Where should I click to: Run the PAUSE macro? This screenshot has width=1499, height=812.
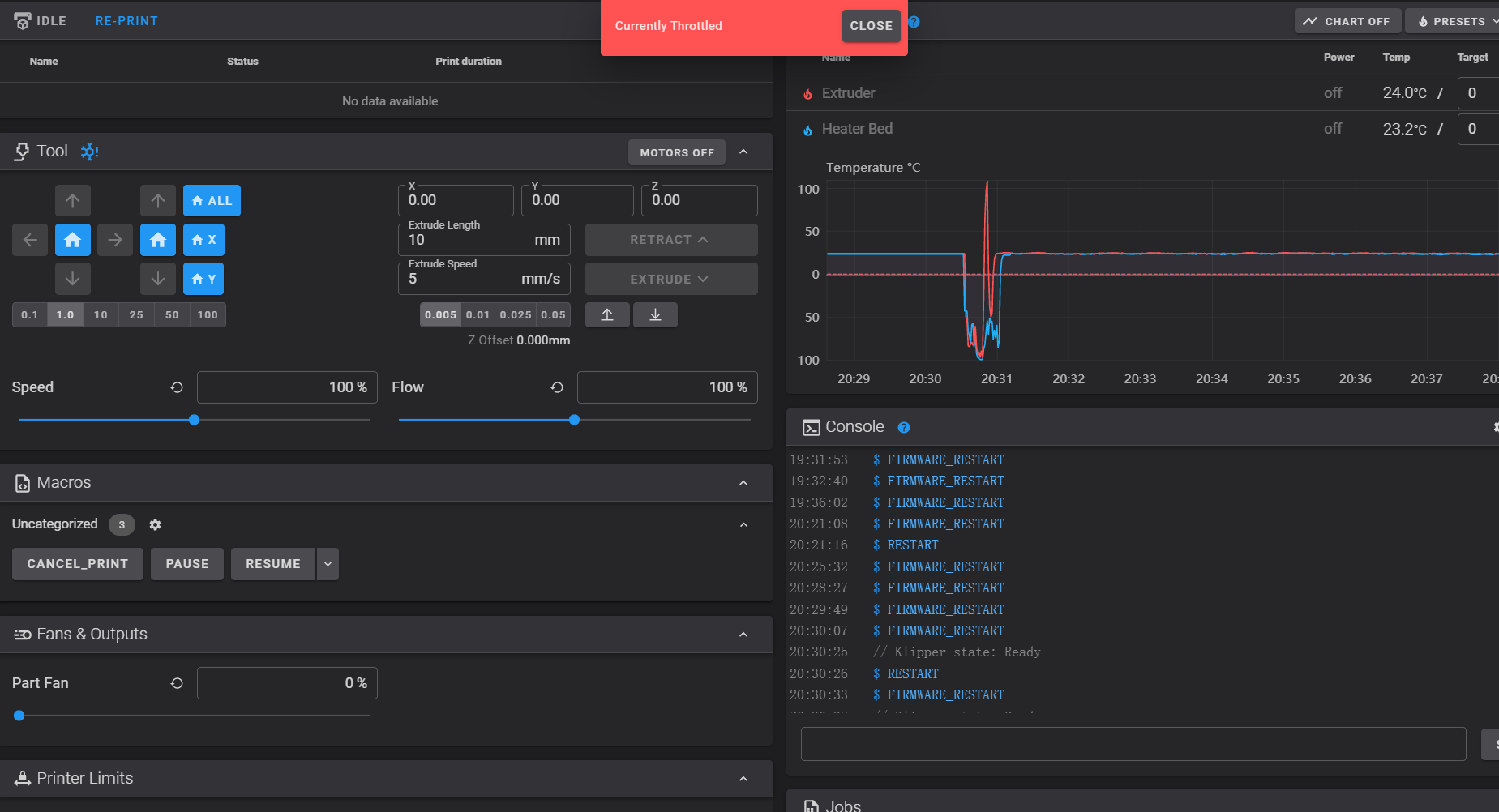(x=187, y=564)
